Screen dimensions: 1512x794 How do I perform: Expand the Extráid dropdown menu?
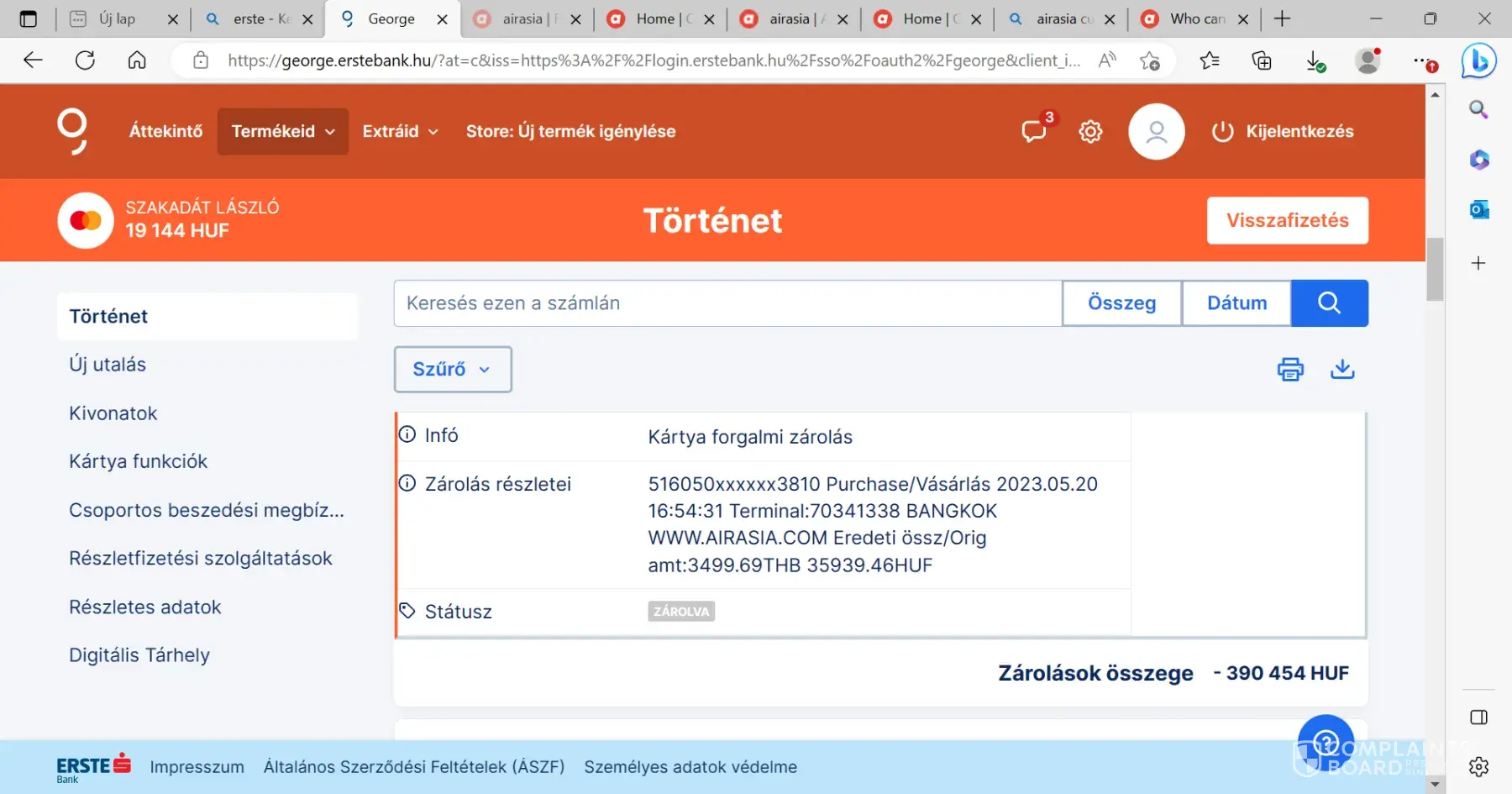click(x=401, y=131)
